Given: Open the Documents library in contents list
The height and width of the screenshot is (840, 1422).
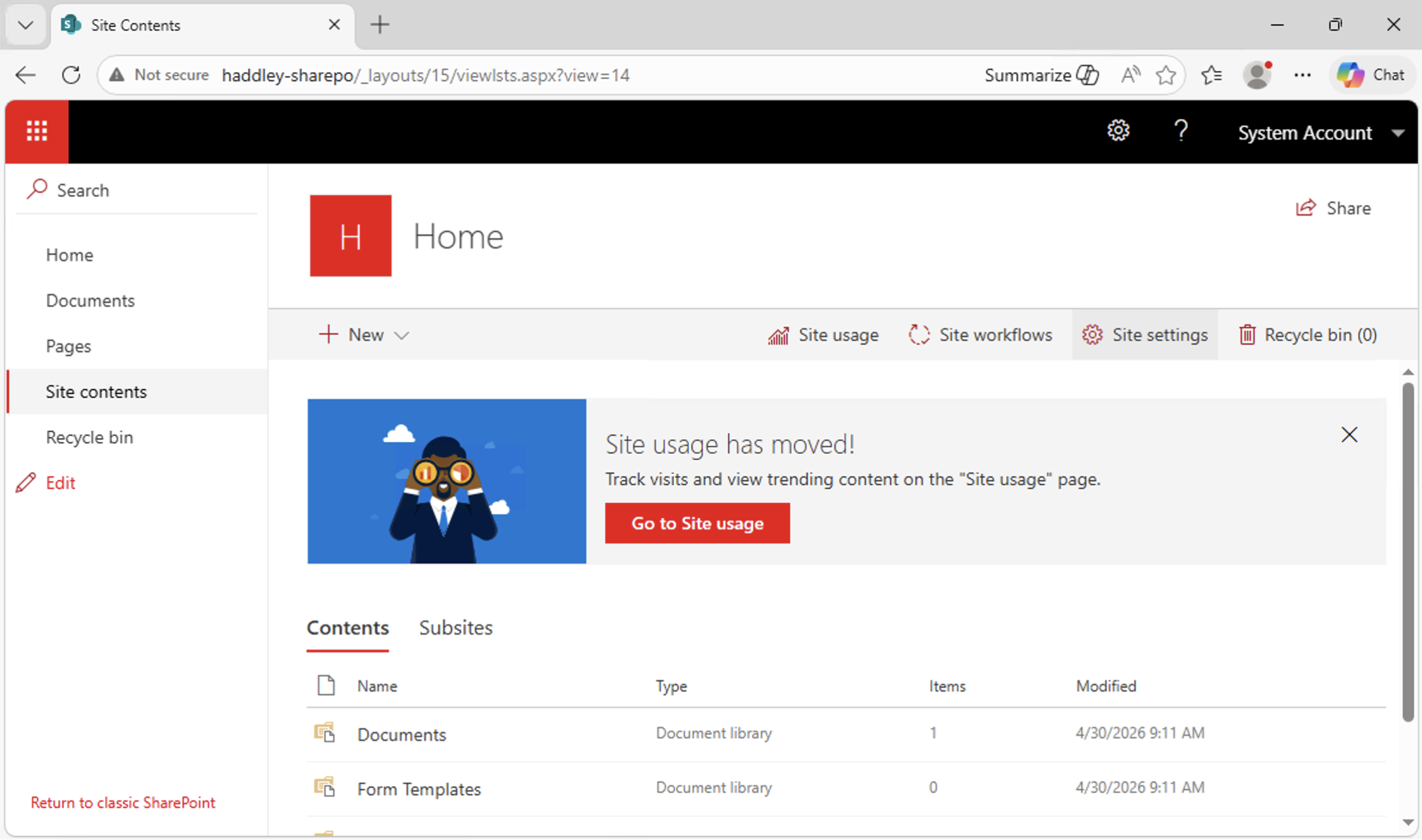Looking at the screenshot, I should (x=402, y=734).
